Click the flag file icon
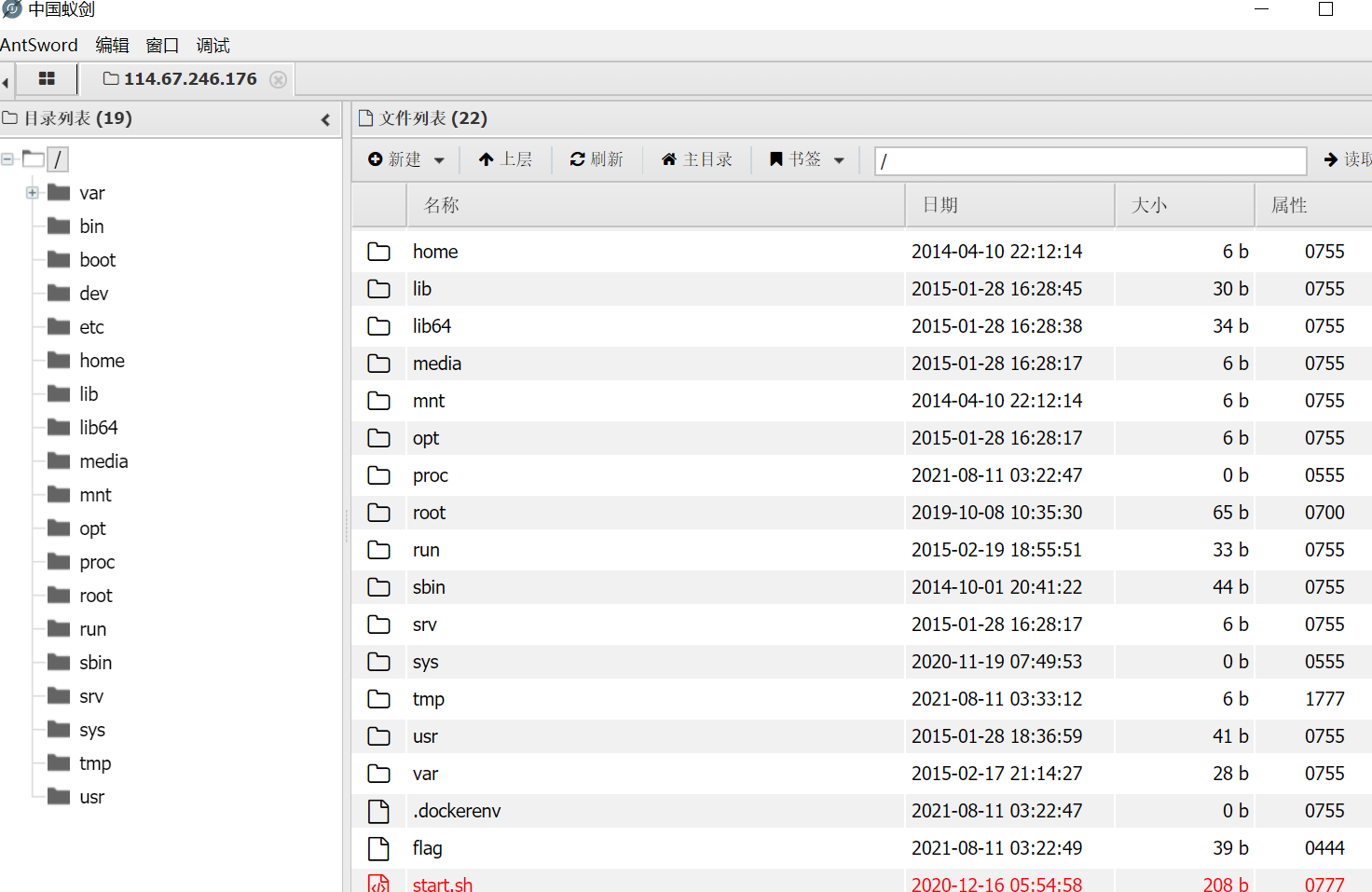 click(378, 848)
